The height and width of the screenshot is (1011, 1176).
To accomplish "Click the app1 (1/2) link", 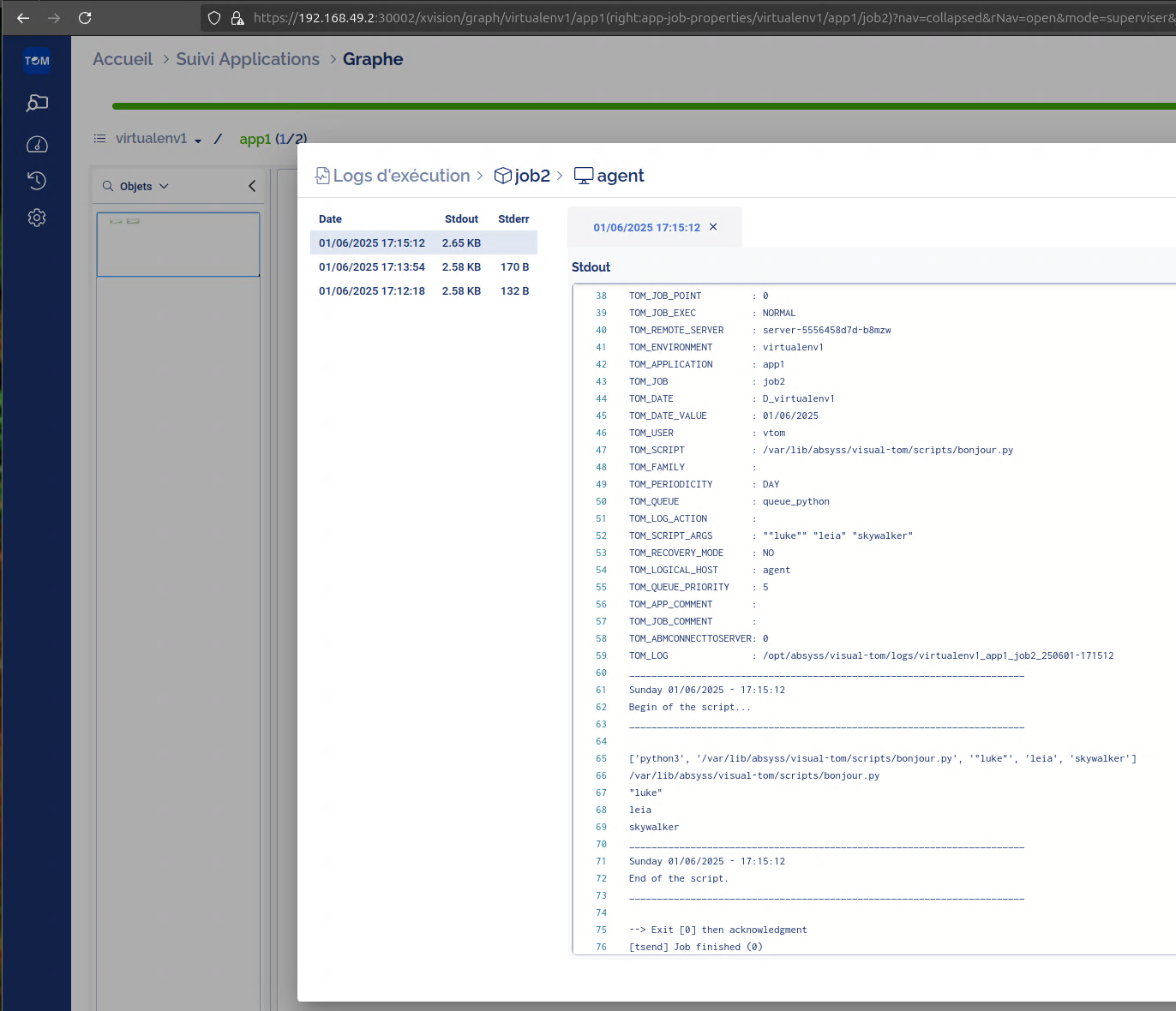I will (273, 139).
